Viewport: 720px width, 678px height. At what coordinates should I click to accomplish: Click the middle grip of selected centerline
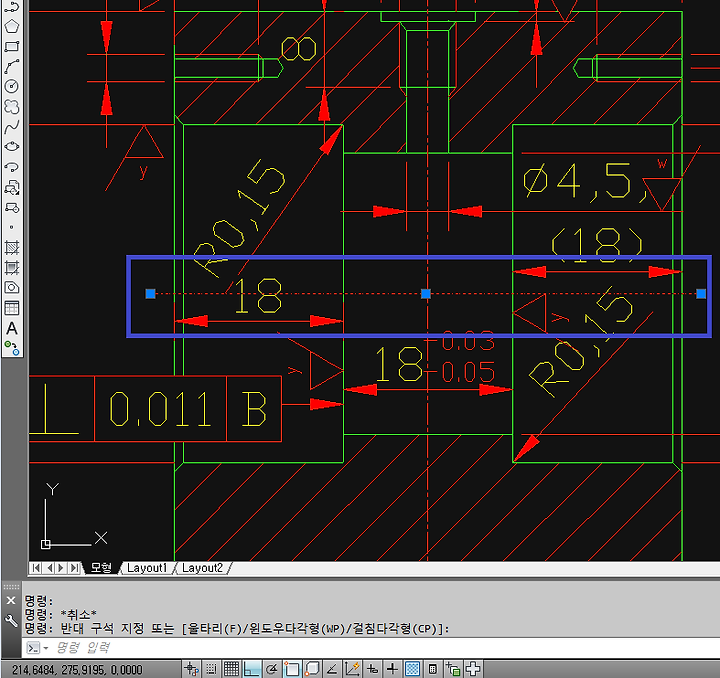pyautogui.click(x=426, y=294)
